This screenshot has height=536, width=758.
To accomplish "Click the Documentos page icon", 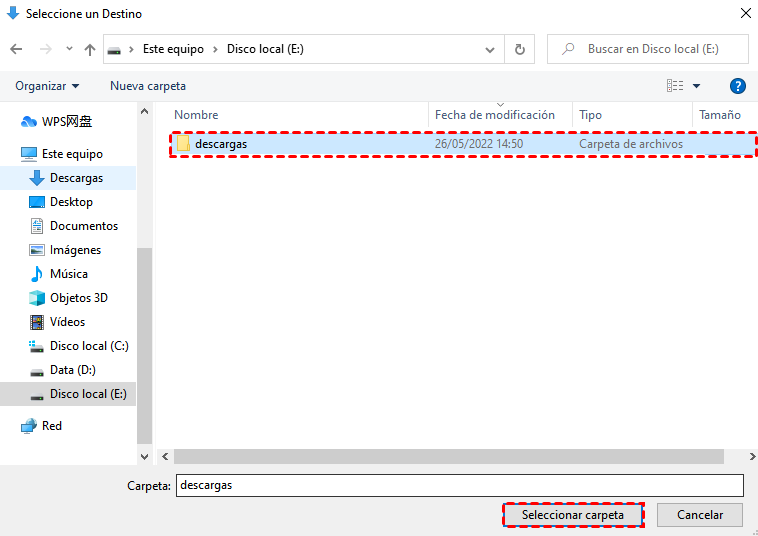I will tap(37, 226).
